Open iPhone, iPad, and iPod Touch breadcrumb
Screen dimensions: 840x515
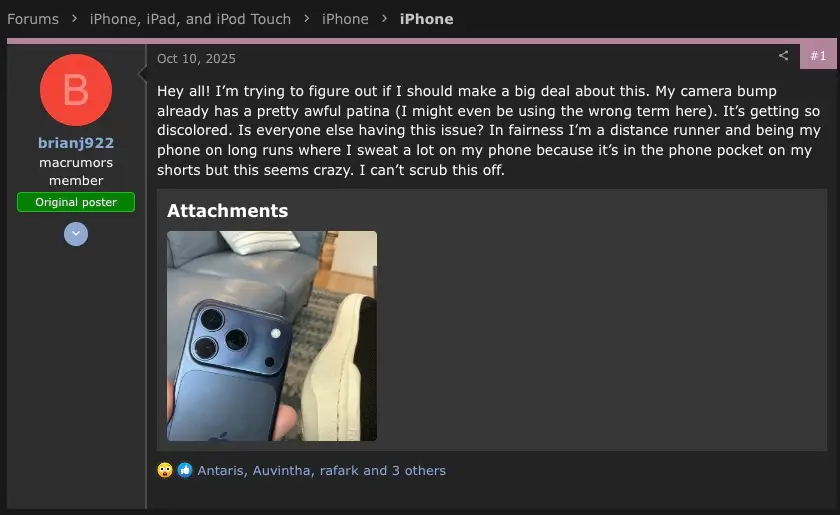(190, 19)
